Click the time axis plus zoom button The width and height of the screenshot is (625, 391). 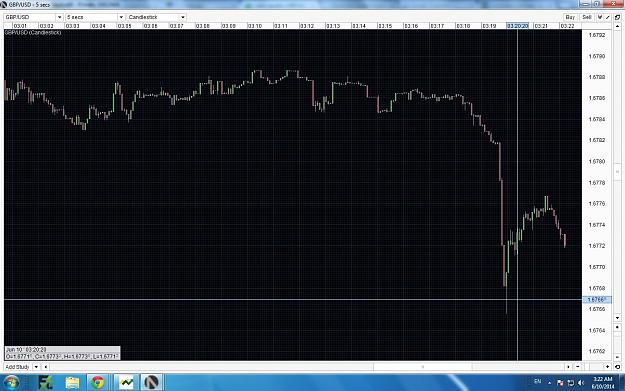point(607,367)
